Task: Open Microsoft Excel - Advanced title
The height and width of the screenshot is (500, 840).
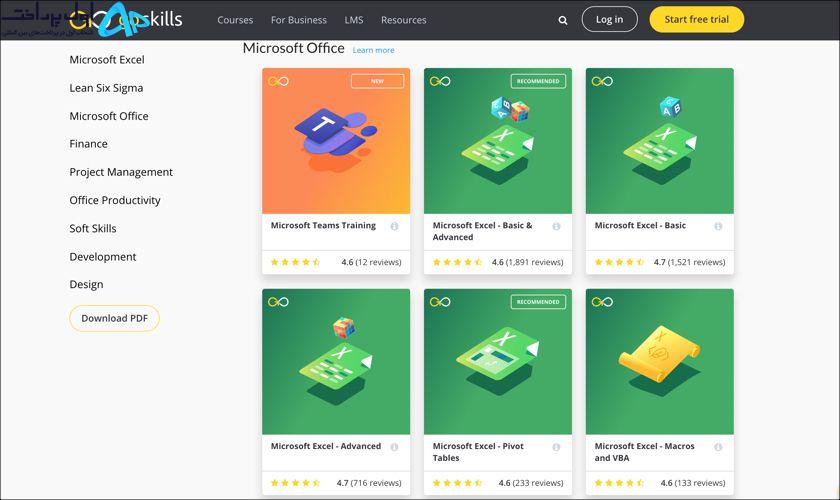Action: 326,446
